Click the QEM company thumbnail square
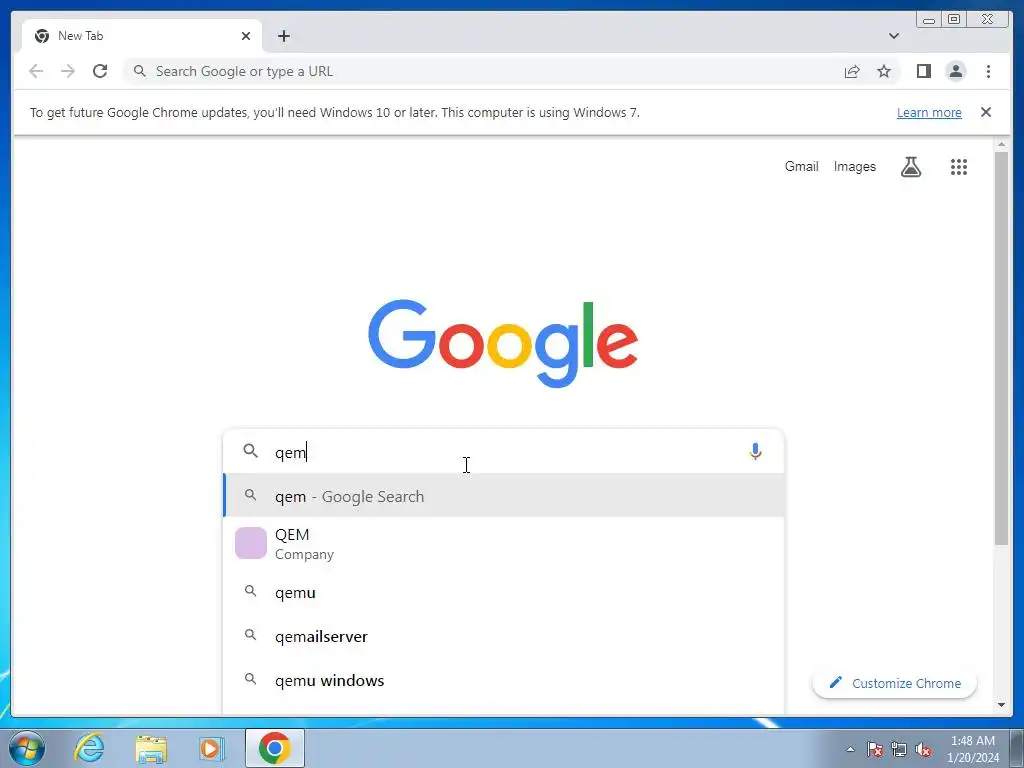The width and height of the screenshot is (1024, 768). point(251,543)
